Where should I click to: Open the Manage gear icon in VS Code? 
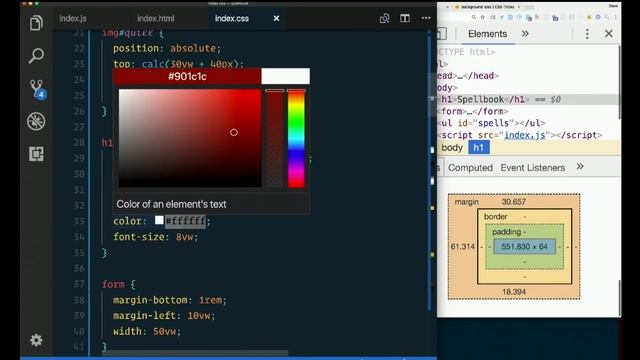coord(36,340)
